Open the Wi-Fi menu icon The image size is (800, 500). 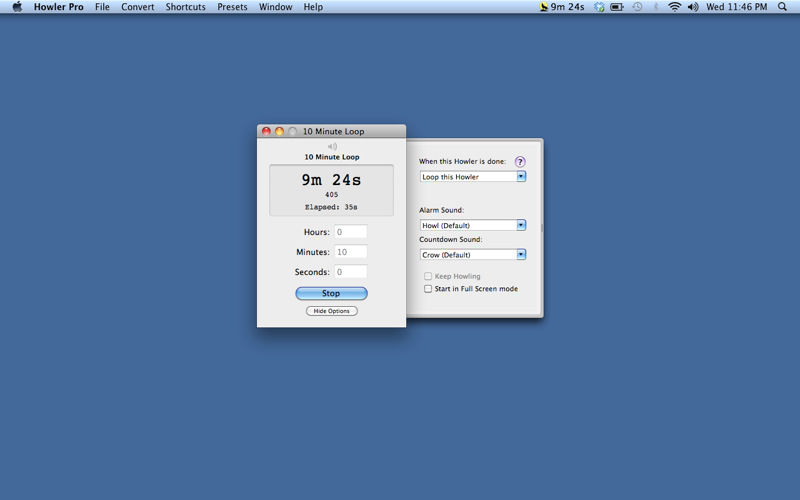pyautogui.click(x=674, y=7)
